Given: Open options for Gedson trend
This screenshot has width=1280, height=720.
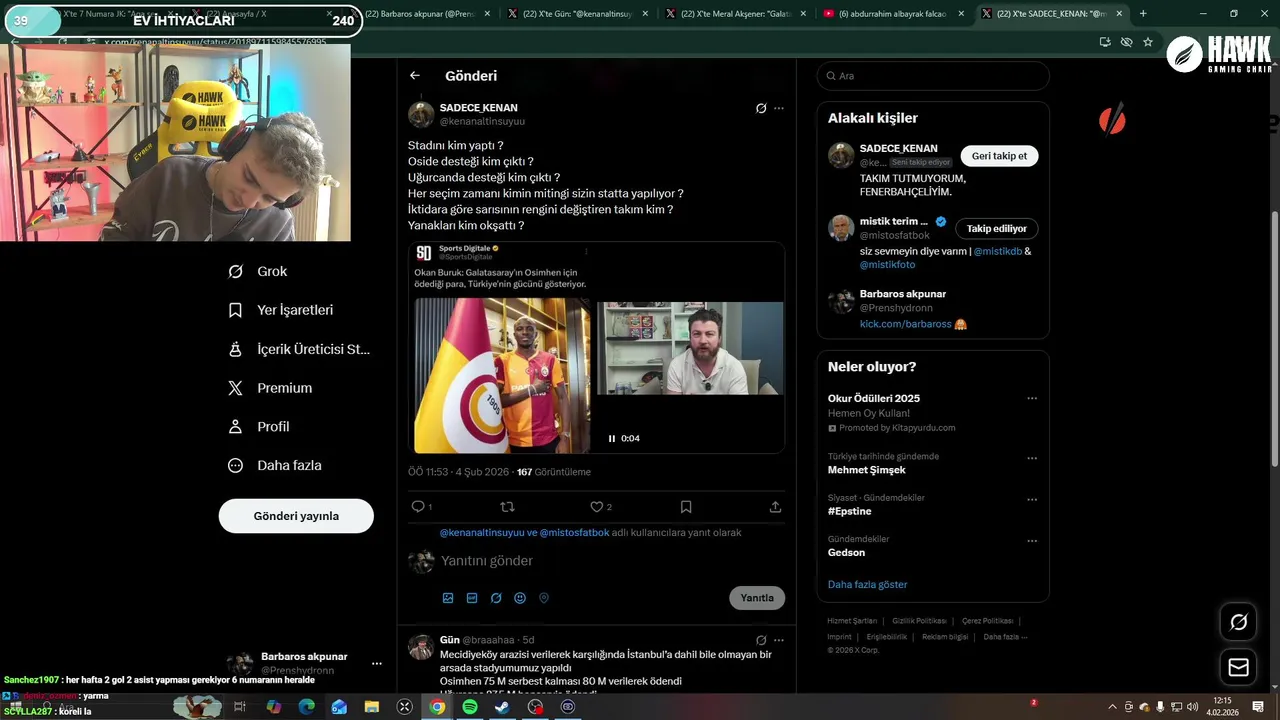Looking at the screenshot, I should click(1032, 541).
